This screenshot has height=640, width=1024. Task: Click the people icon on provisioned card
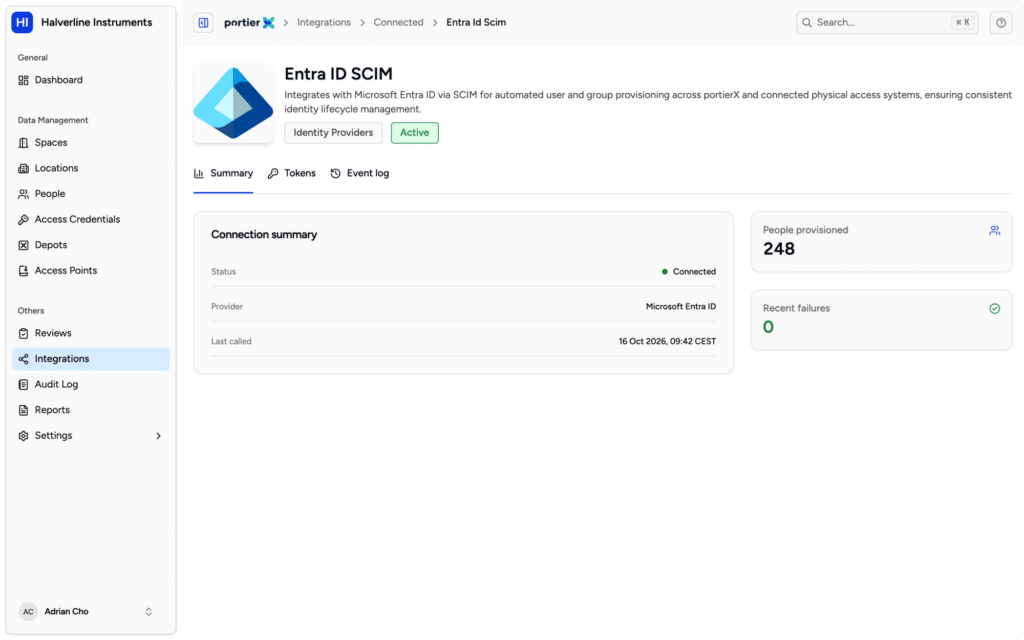pos(994,231)
